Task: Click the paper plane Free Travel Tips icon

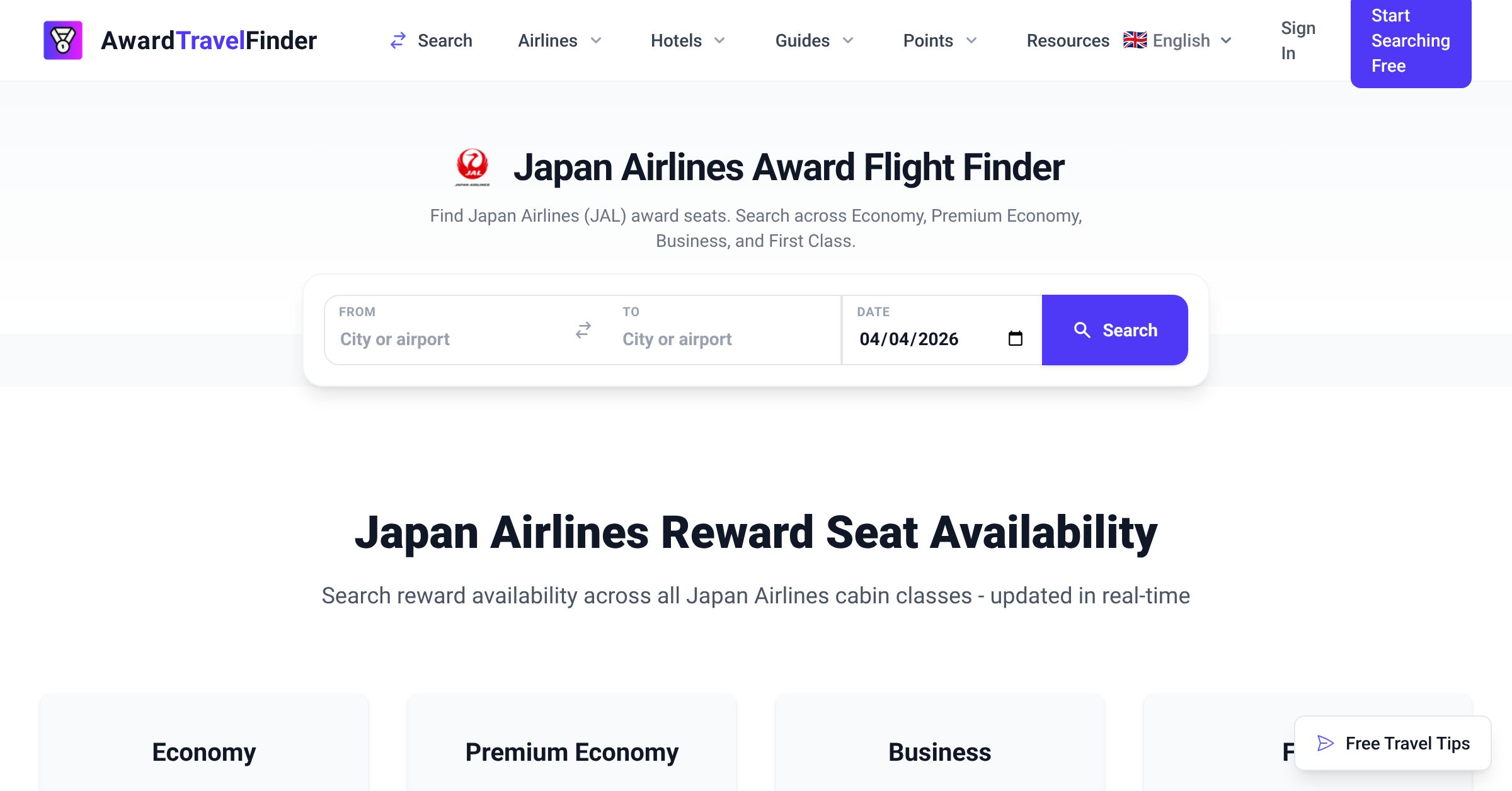Action: coord(1326,744)
